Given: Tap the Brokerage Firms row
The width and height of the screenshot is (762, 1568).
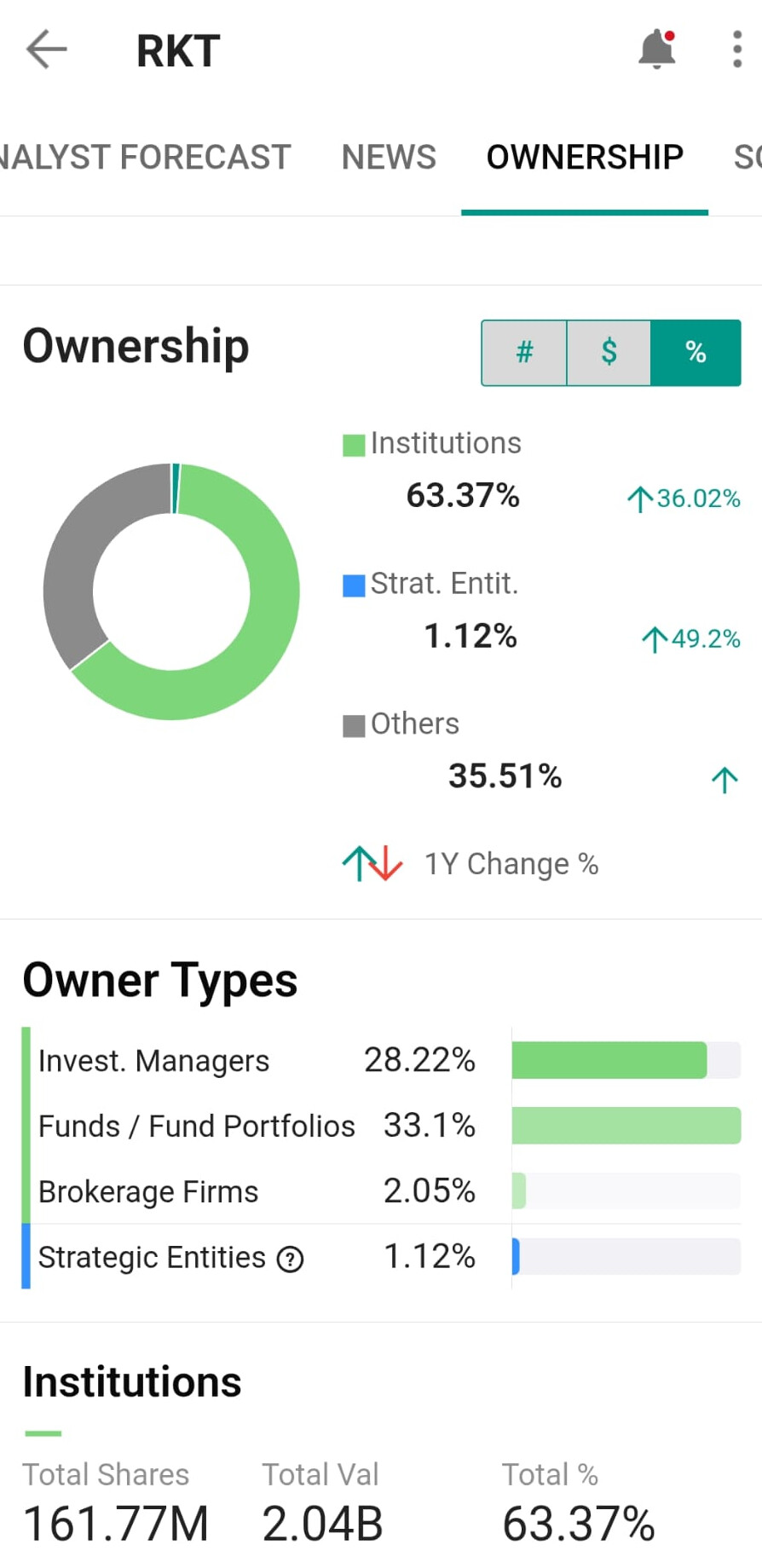Looking at the screenshot, I should pos(256,1191).
